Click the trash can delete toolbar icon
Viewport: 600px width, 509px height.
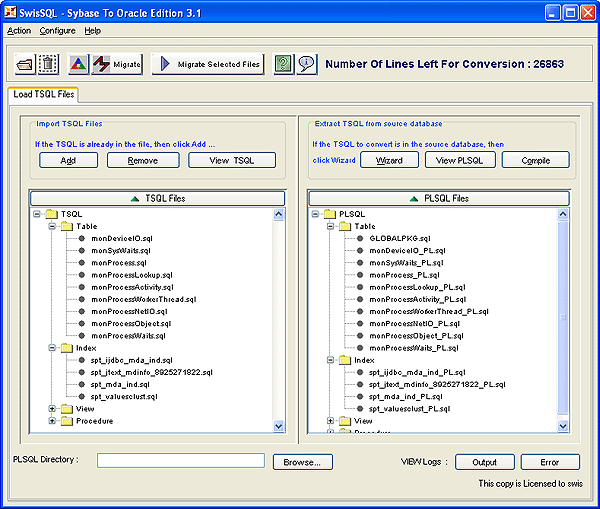(x=48, y=64)
